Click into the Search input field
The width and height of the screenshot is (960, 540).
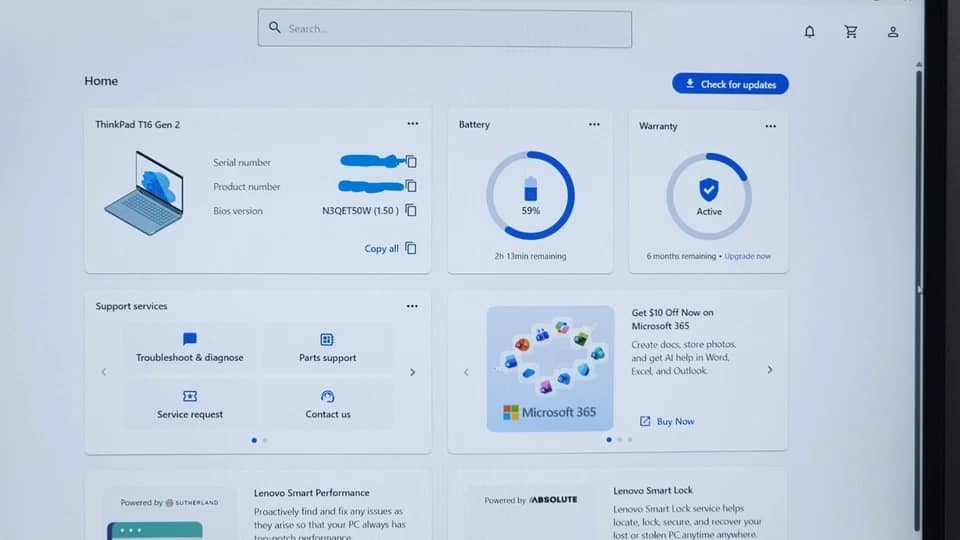pos(444,28)
